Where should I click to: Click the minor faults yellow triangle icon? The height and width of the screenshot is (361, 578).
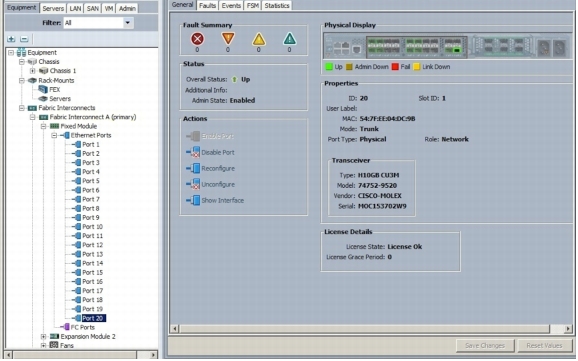259,39
